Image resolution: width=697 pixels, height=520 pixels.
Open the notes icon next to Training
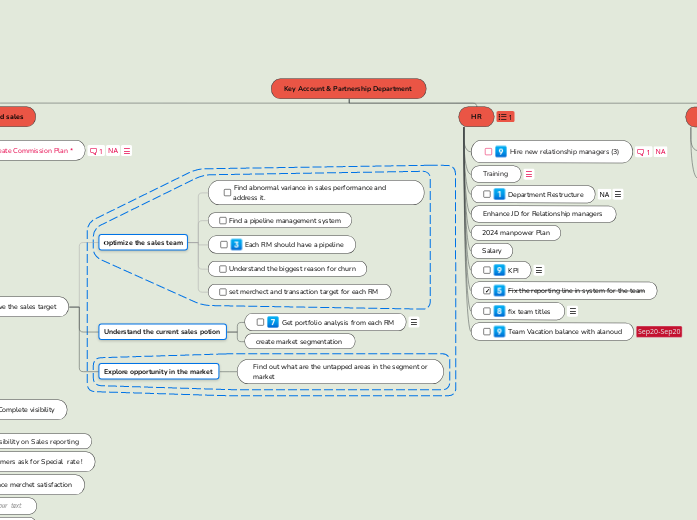[x=529, y=174]
